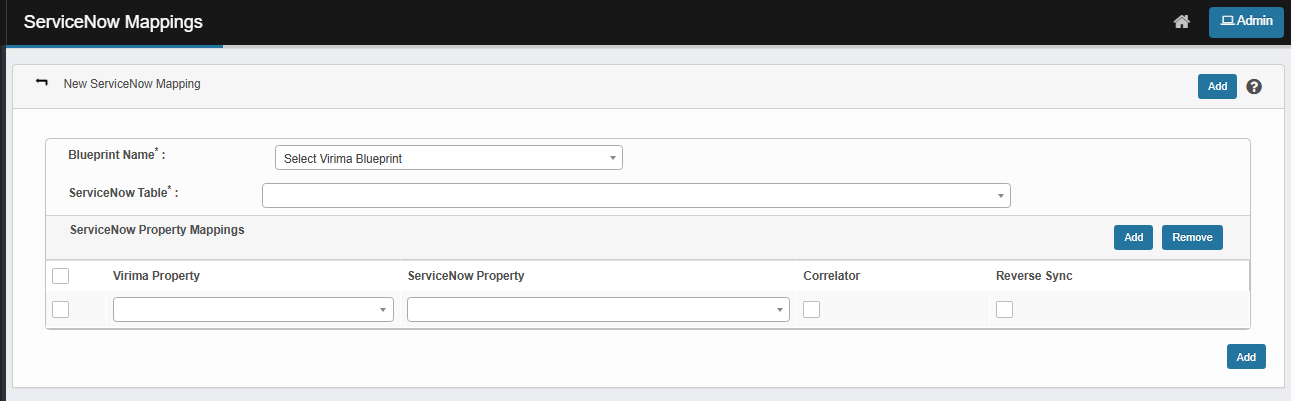Open the ServiceNow Table dropdown

coord(636,195)
